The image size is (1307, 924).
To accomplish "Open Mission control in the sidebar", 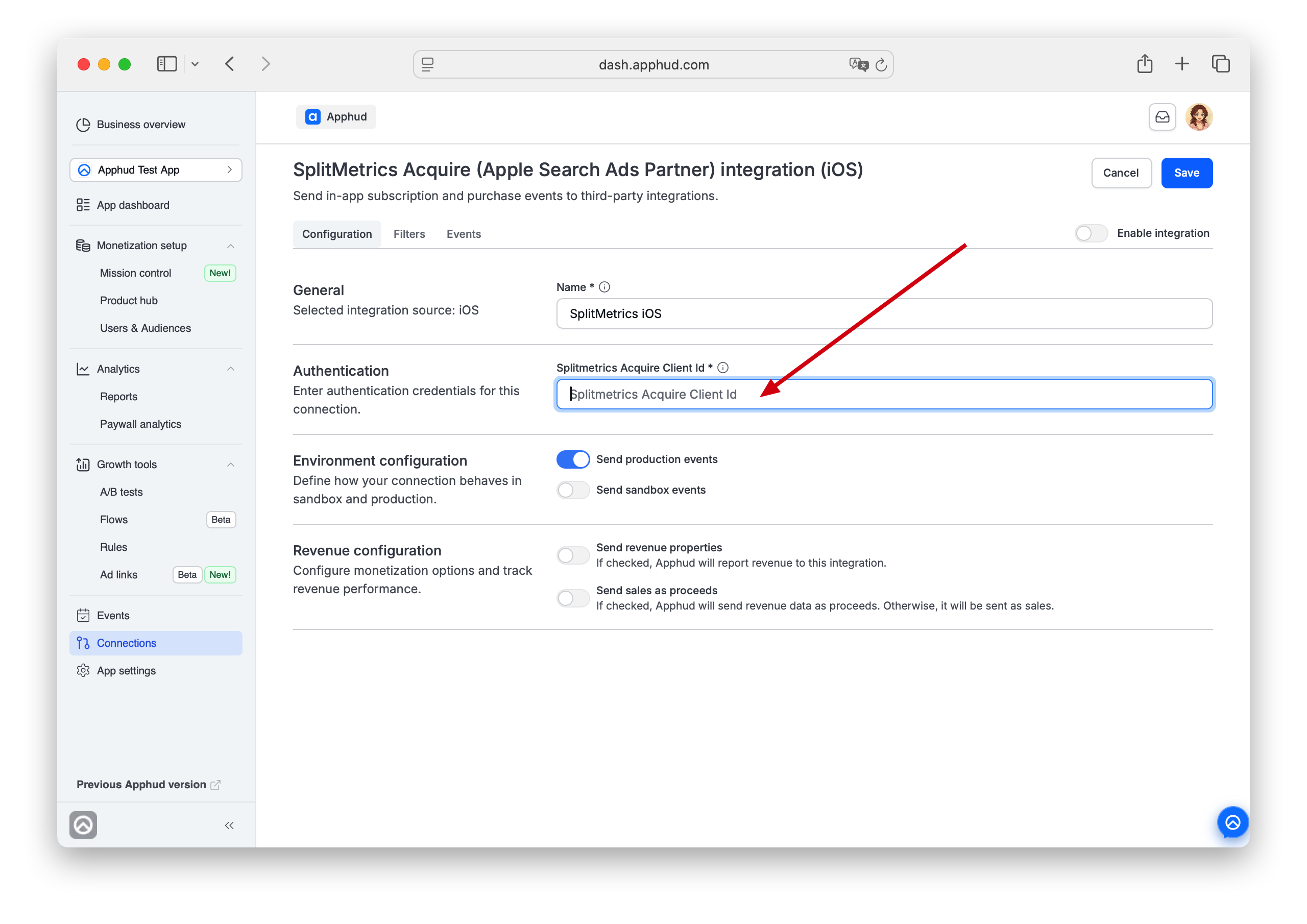I will click(135, 273).
